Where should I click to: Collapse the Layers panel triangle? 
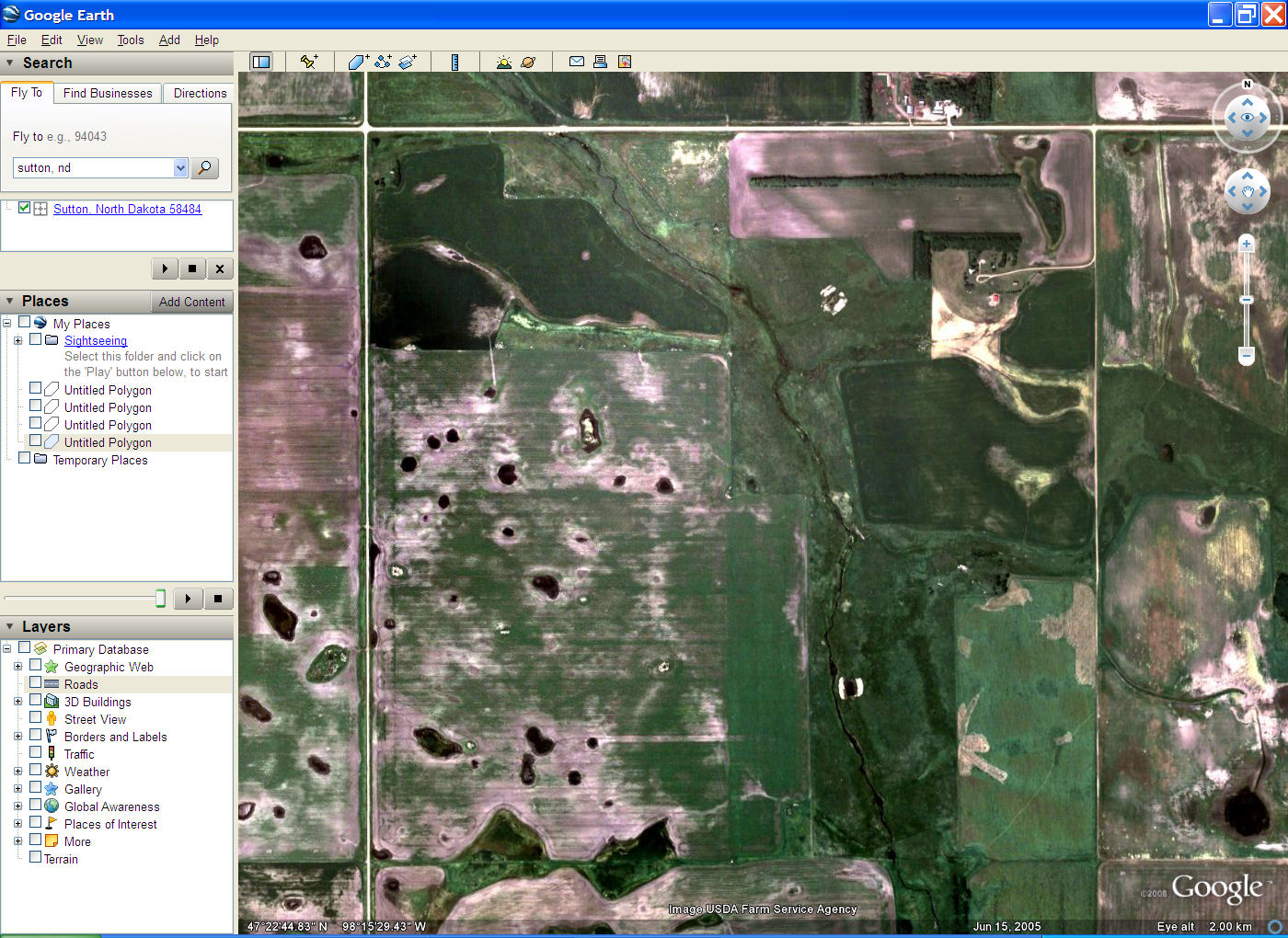click(10, 626)
